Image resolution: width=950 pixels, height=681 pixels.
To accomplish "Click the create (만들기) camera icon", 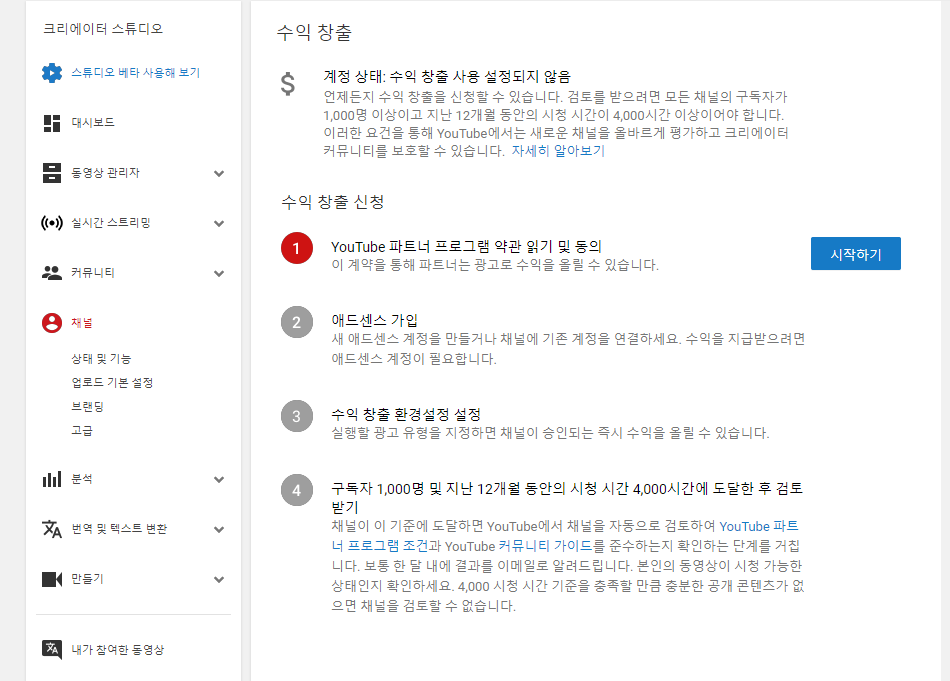I will point(52,579).
